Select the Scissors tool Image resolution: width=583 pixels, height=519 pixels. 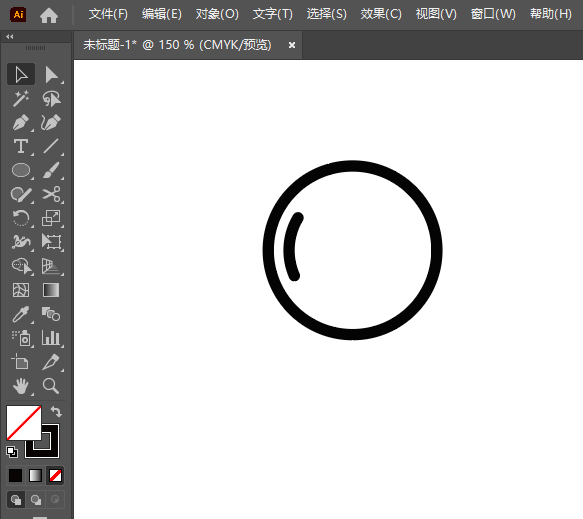(51, 194)
